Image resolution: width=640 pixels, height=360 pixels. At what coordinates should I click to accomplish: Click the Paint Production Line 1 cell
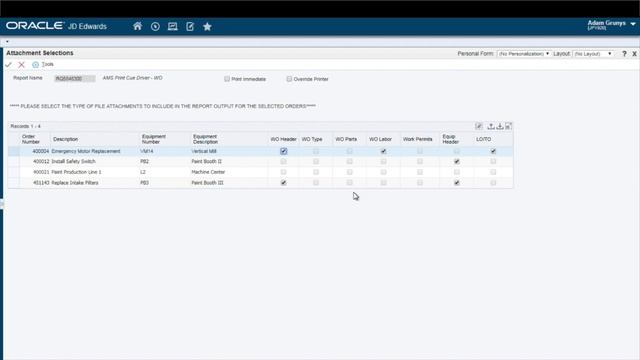[76, 172]
